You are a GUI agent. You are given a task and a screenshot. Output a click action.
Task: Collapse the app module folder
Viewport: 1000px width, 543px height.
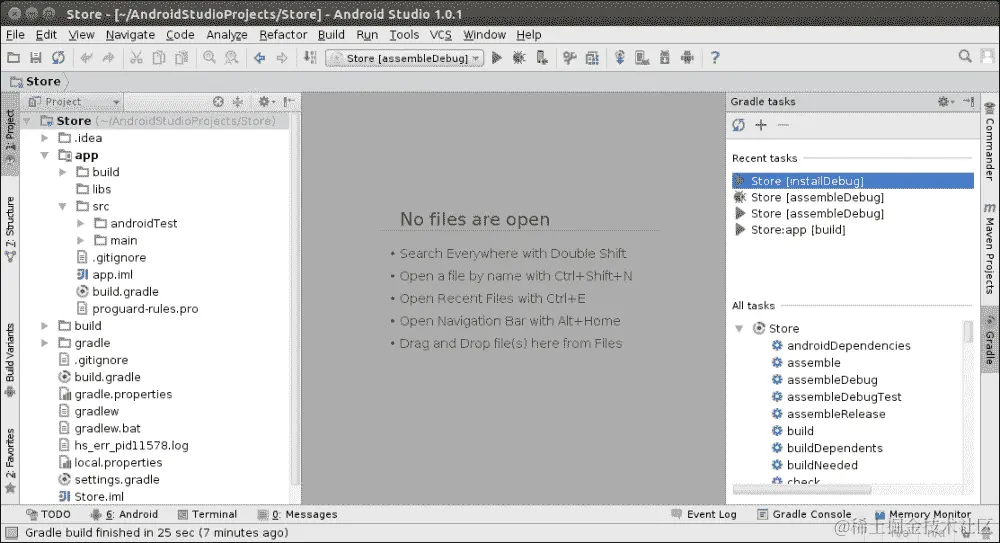pos(45,155)
